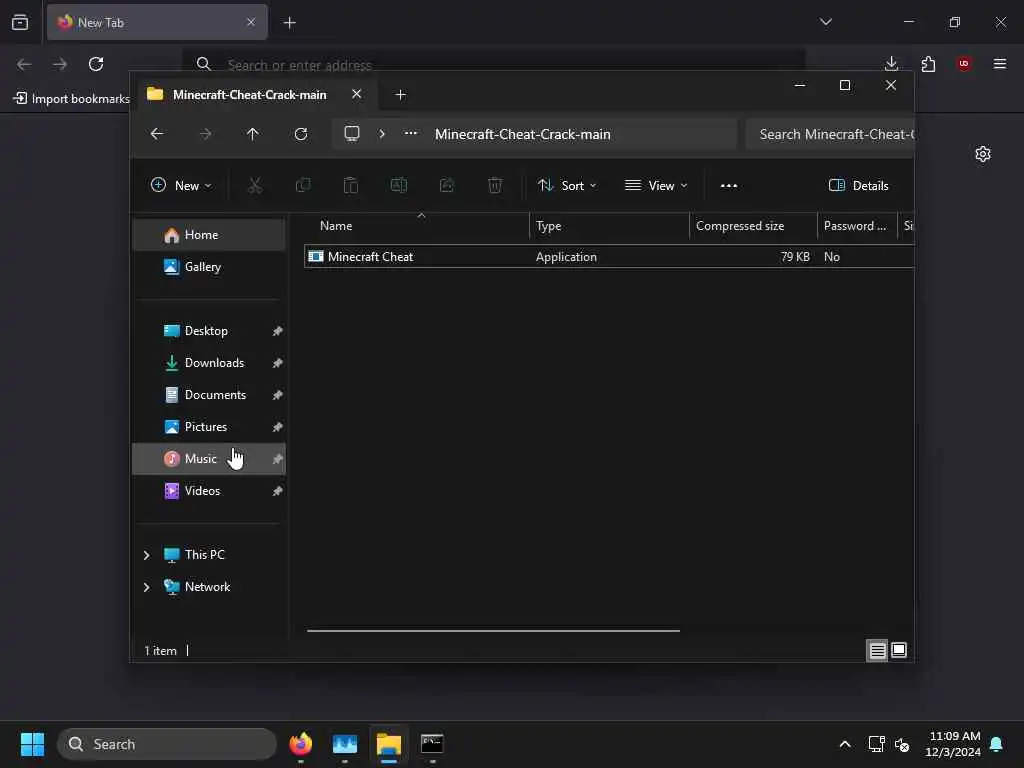Open the Pictures quick access folder
Screen dimensions: 1024x768
pos(209,426)
